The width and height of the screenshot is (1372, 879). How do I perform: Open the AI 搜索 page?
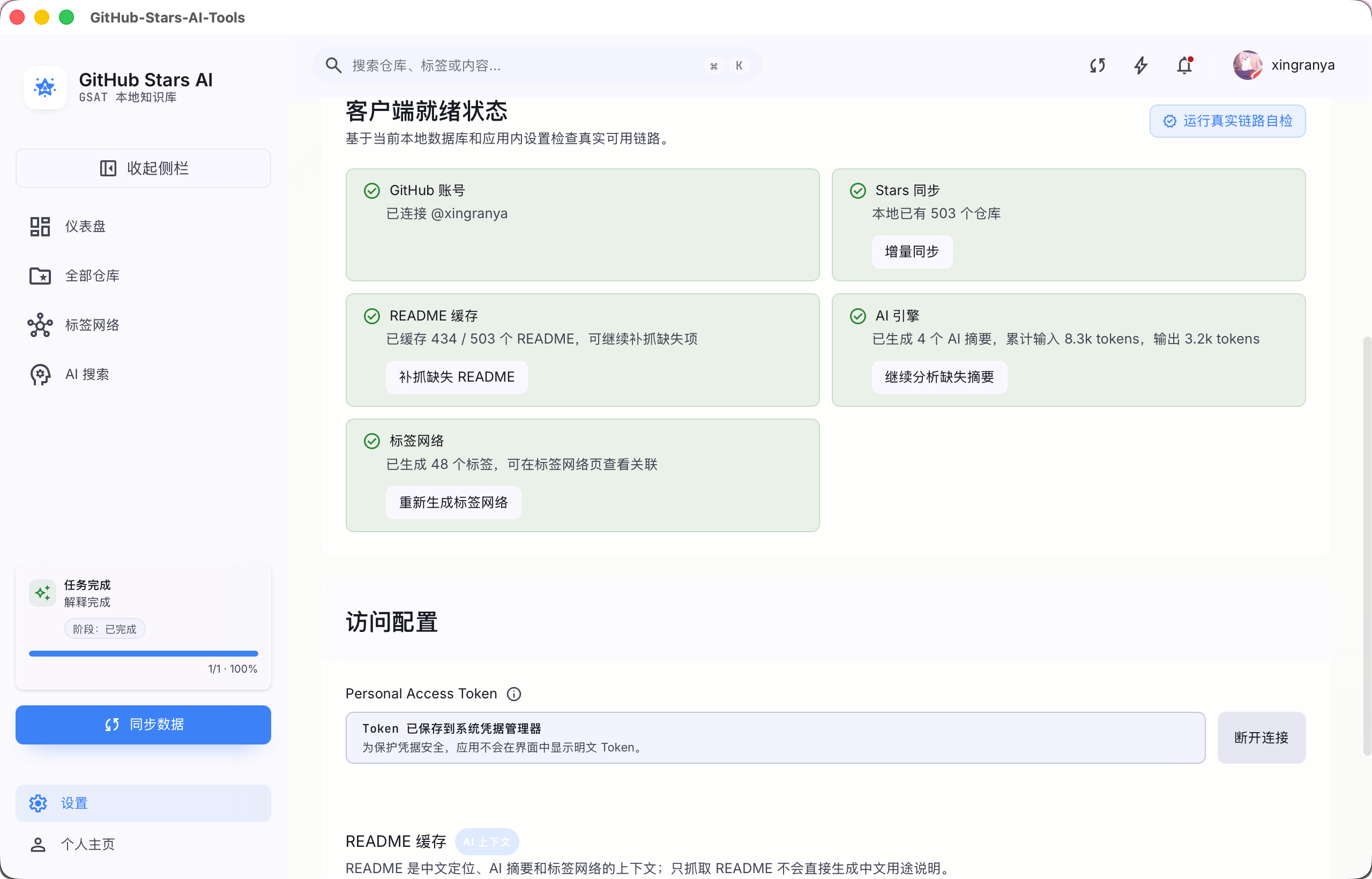click(143, 375)
